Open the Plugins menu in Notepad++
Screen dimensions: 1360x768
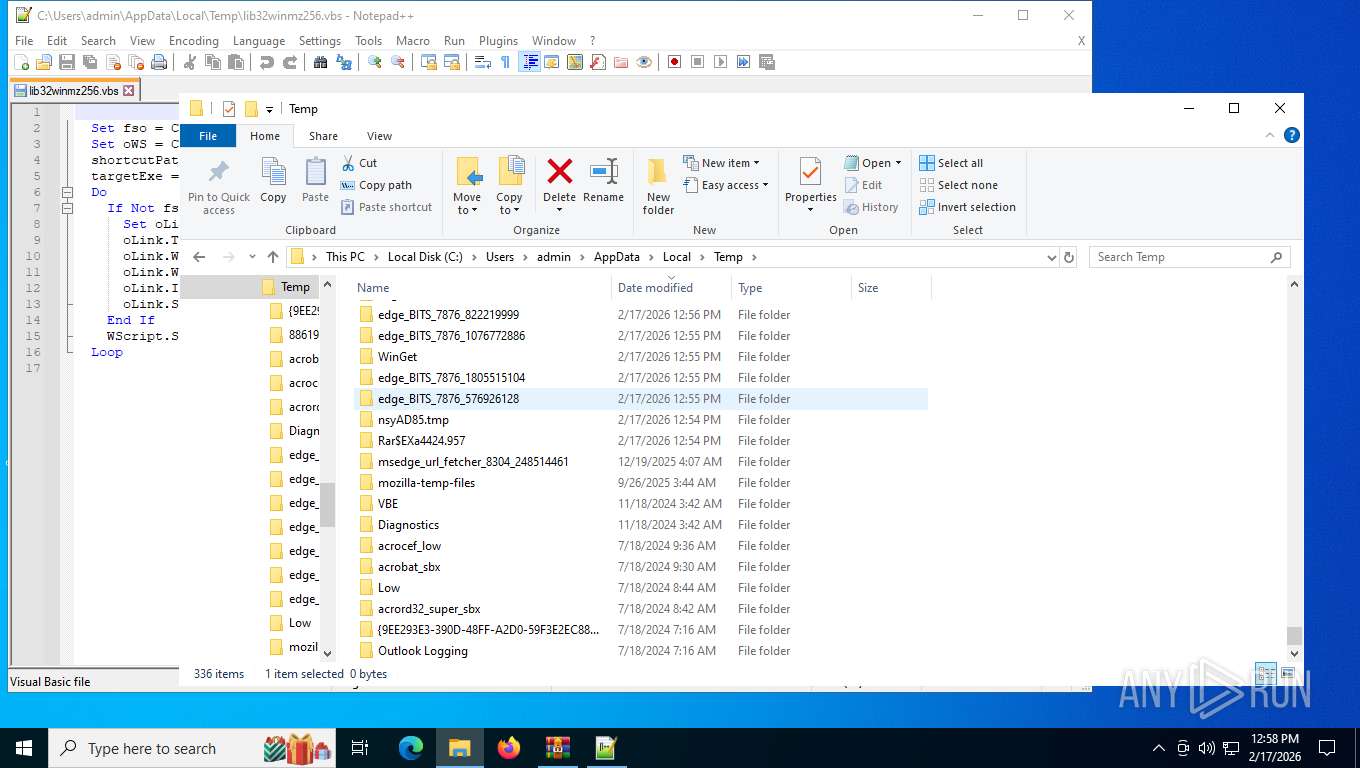(498, 41)
